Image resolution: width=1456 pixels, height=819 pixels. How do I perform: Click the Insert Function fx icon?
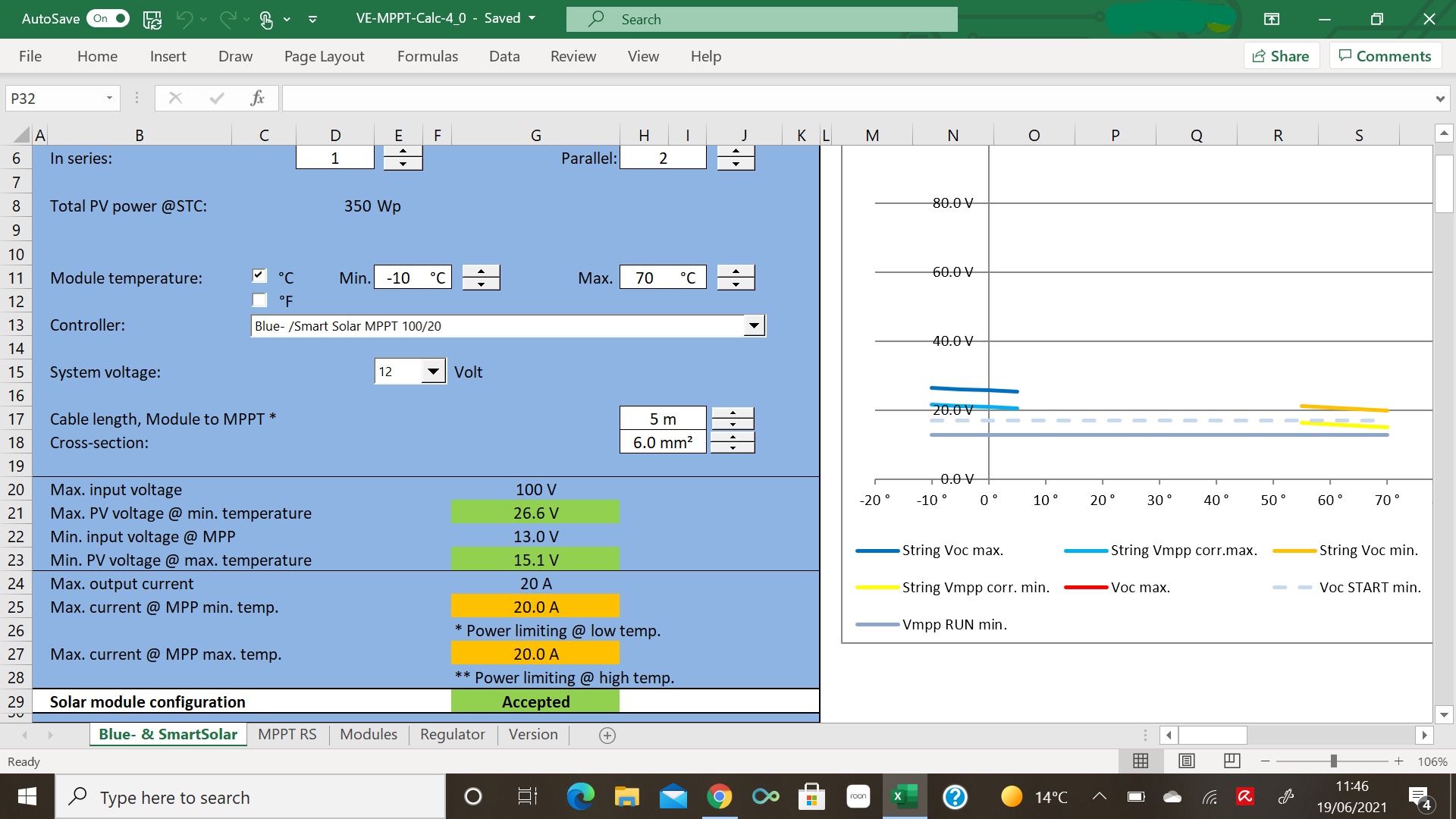[257, 98]
